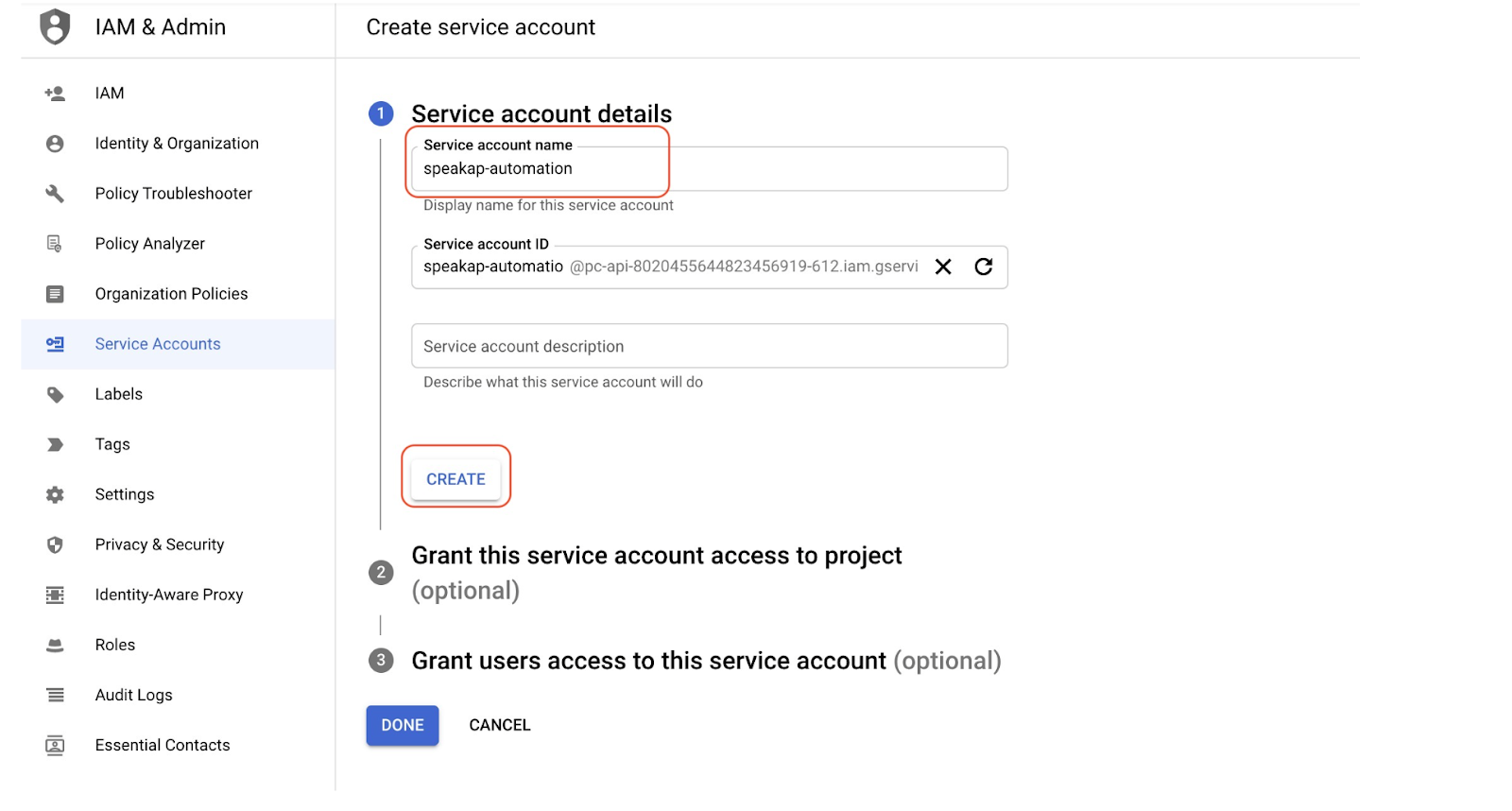Open Tags in sidebar
This screenshot has width=1512, height=811.
pyautogui.click(x=178, y=444)
